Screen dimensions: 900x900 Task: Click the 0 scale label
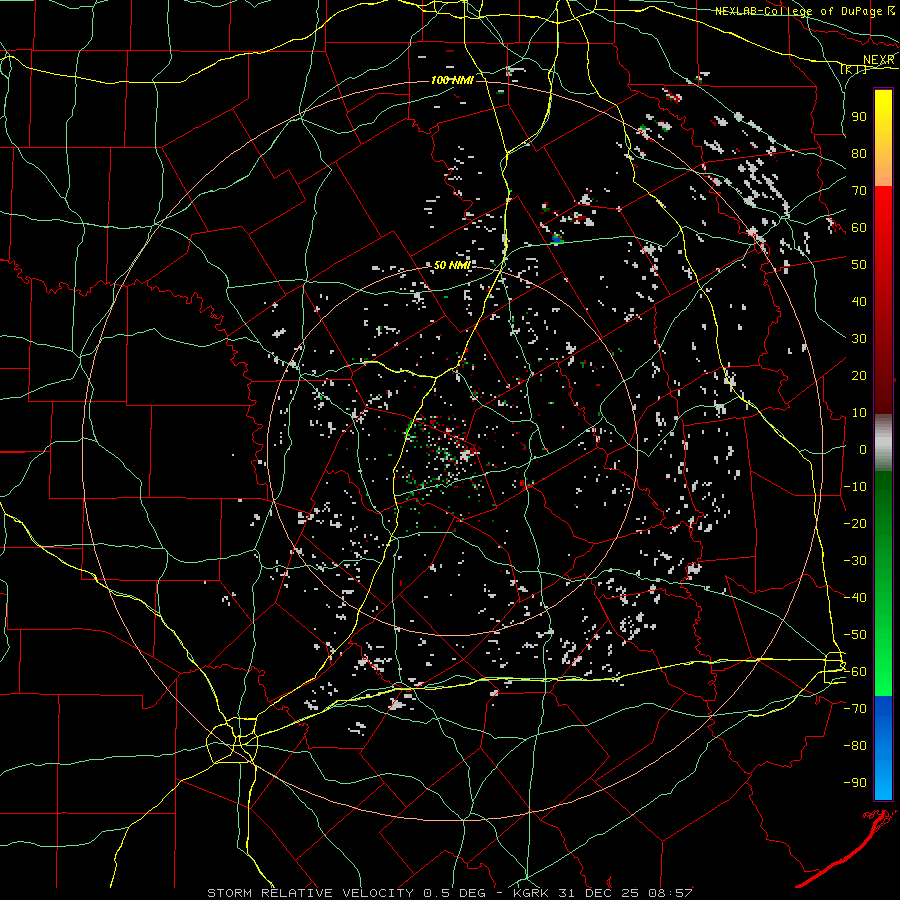click(863, 449)
